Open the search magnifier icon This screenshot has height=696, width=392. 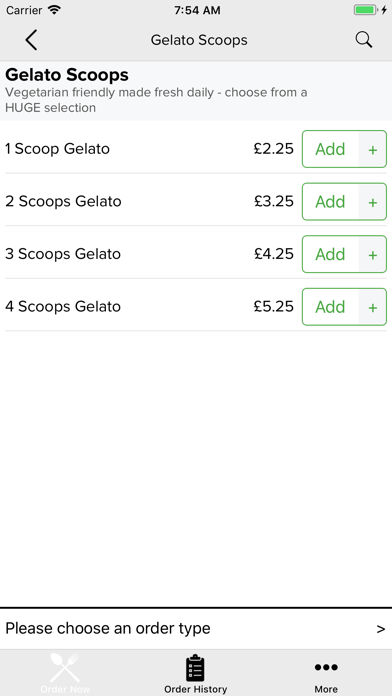point(364,40)
